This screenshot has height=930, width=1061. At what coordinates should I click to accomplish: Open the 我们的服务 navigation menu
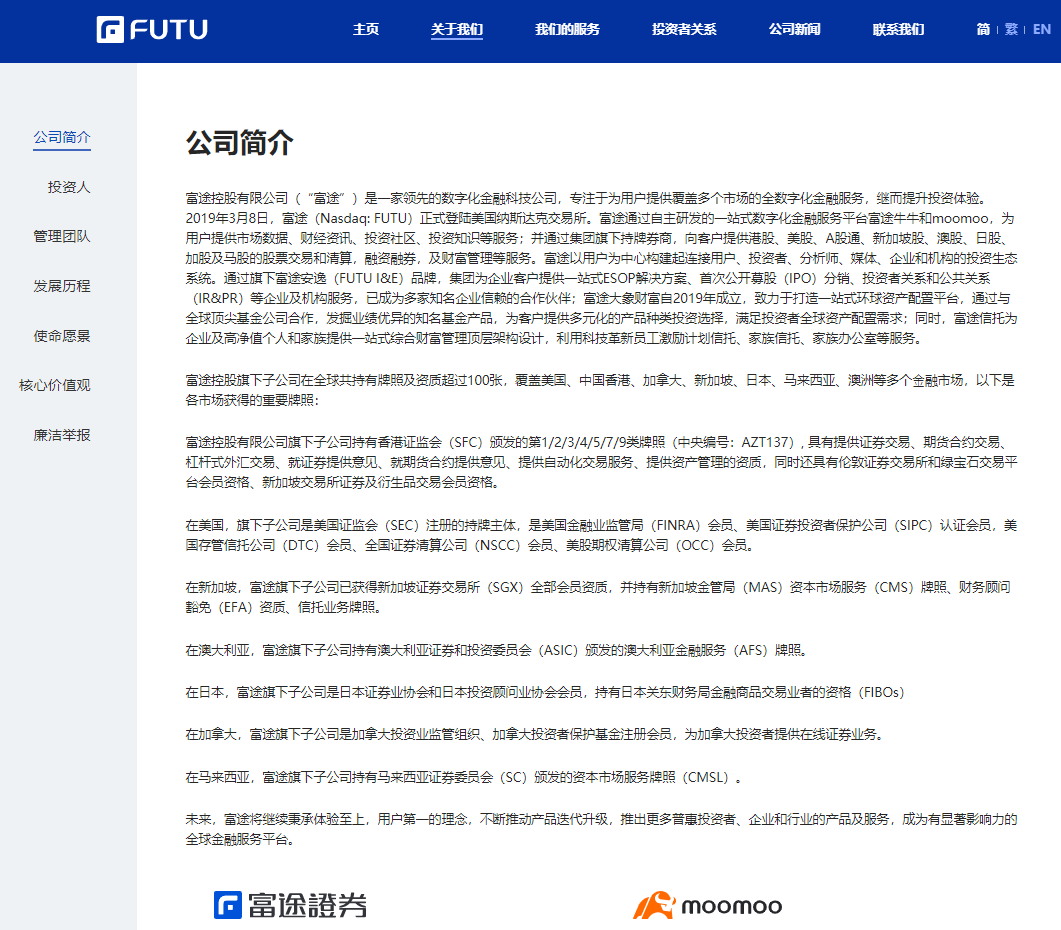coord(565,30)
